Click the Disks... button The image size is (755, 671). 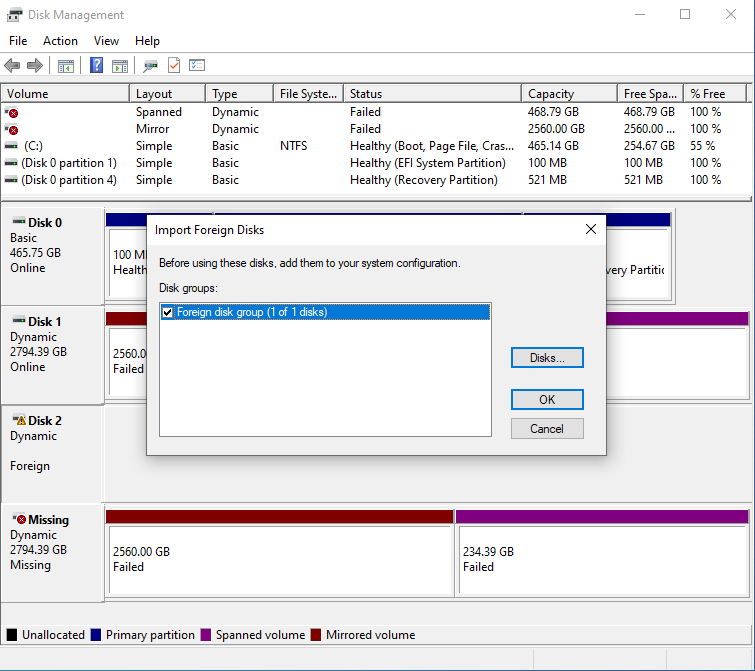tap(547, 358)
